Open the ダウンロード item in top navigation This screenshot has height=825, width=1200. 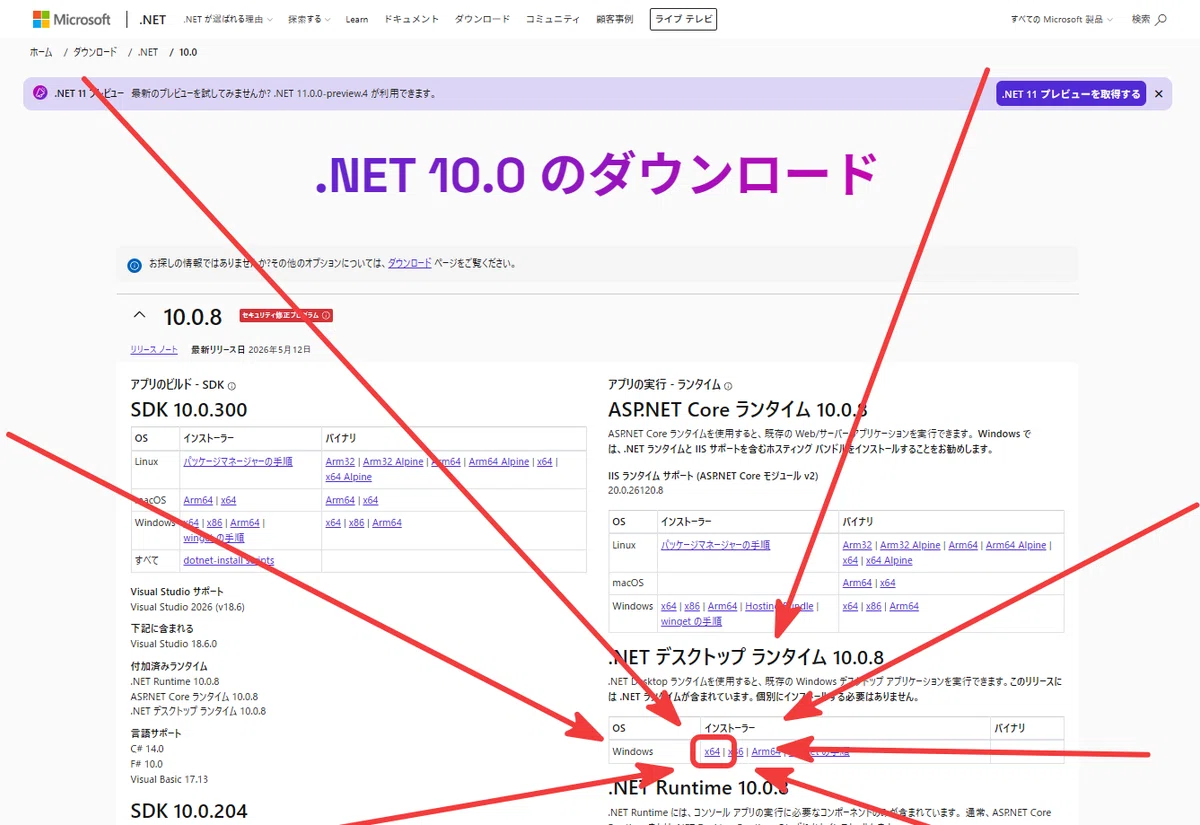tap(482, 19)
